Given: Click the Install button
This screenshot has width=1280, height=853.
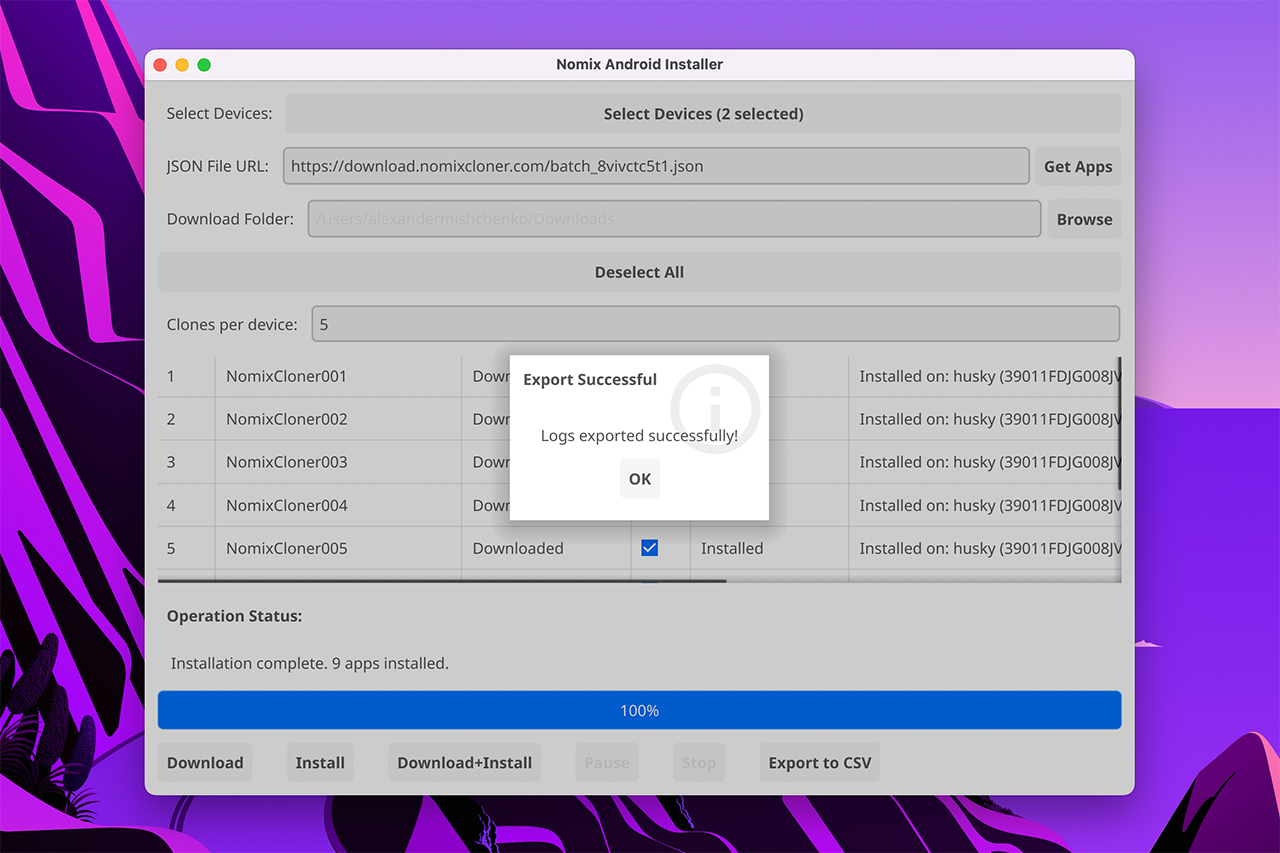Looking at the screenshot, I should (x=320, y=763).
